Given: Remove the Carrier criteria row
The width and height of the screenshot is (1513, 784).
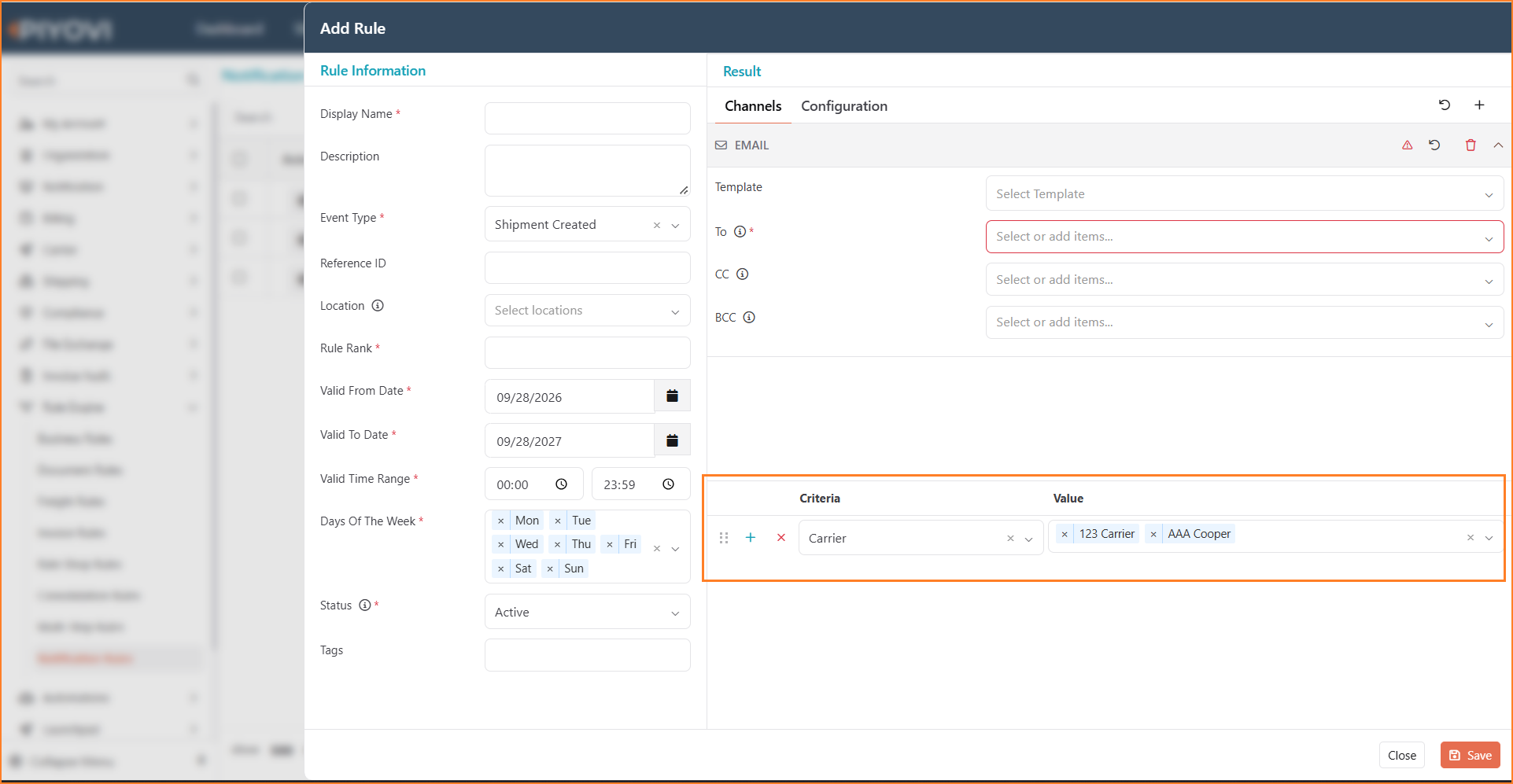Looking at the screenshot, I should coord(781,538).
